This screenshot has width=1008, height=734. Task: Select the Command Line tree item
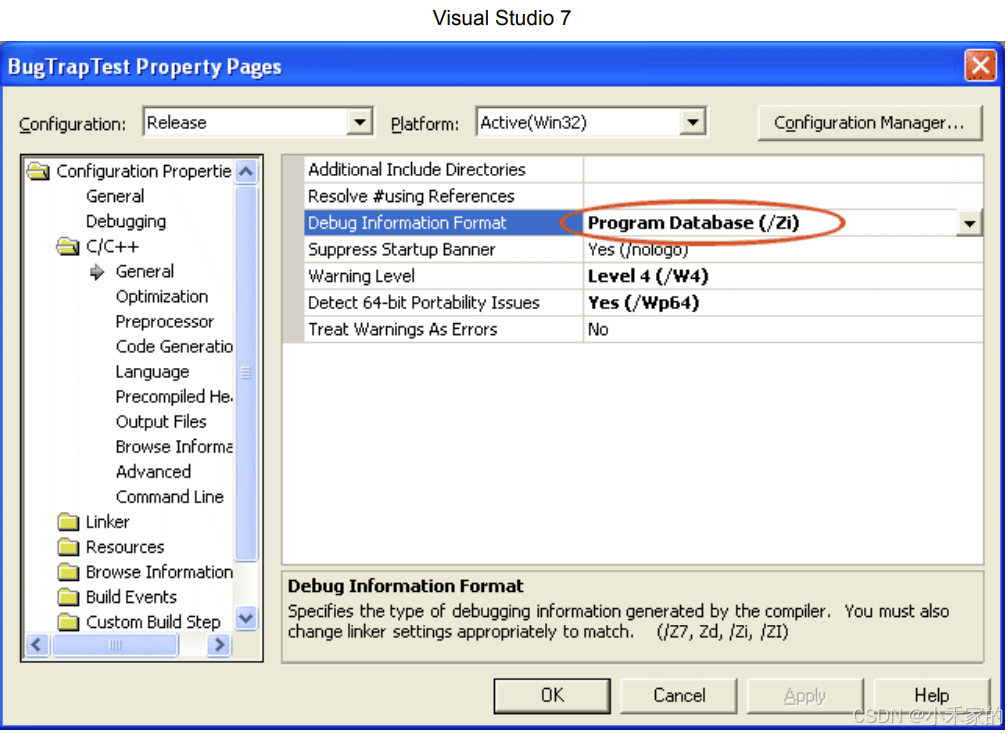click(x=170, y=497)
